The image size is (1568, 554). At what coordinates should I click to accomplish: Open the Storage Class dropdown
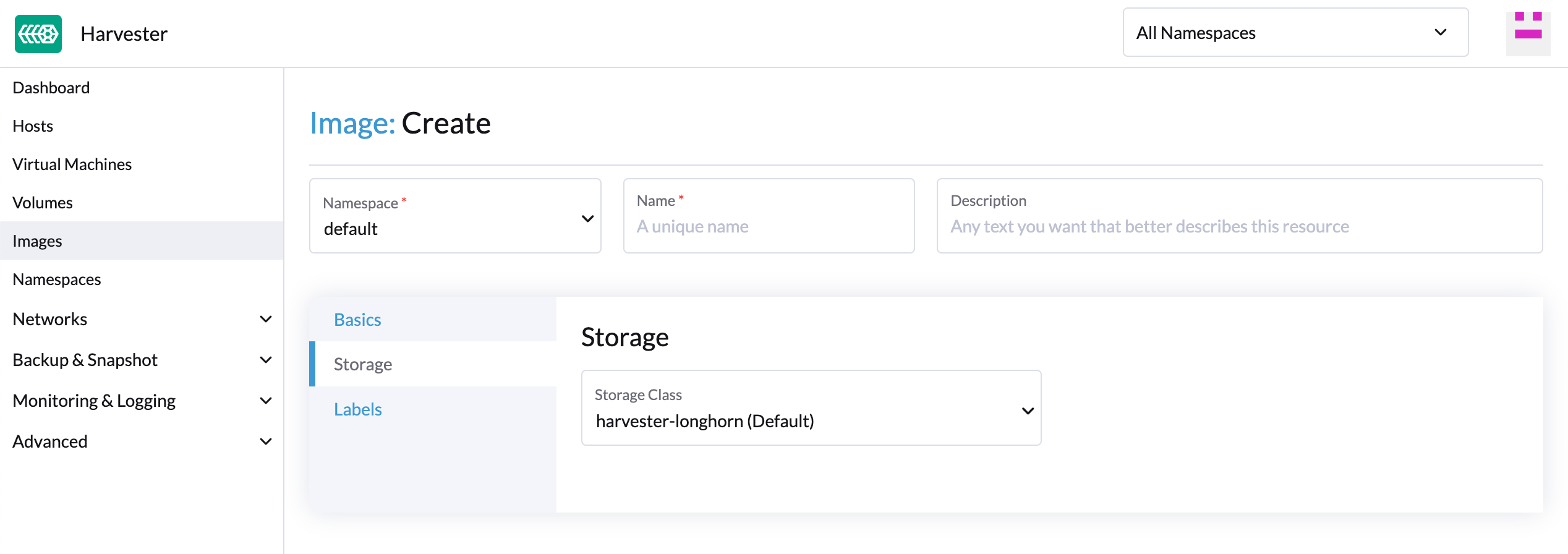(x=811, y=408)
